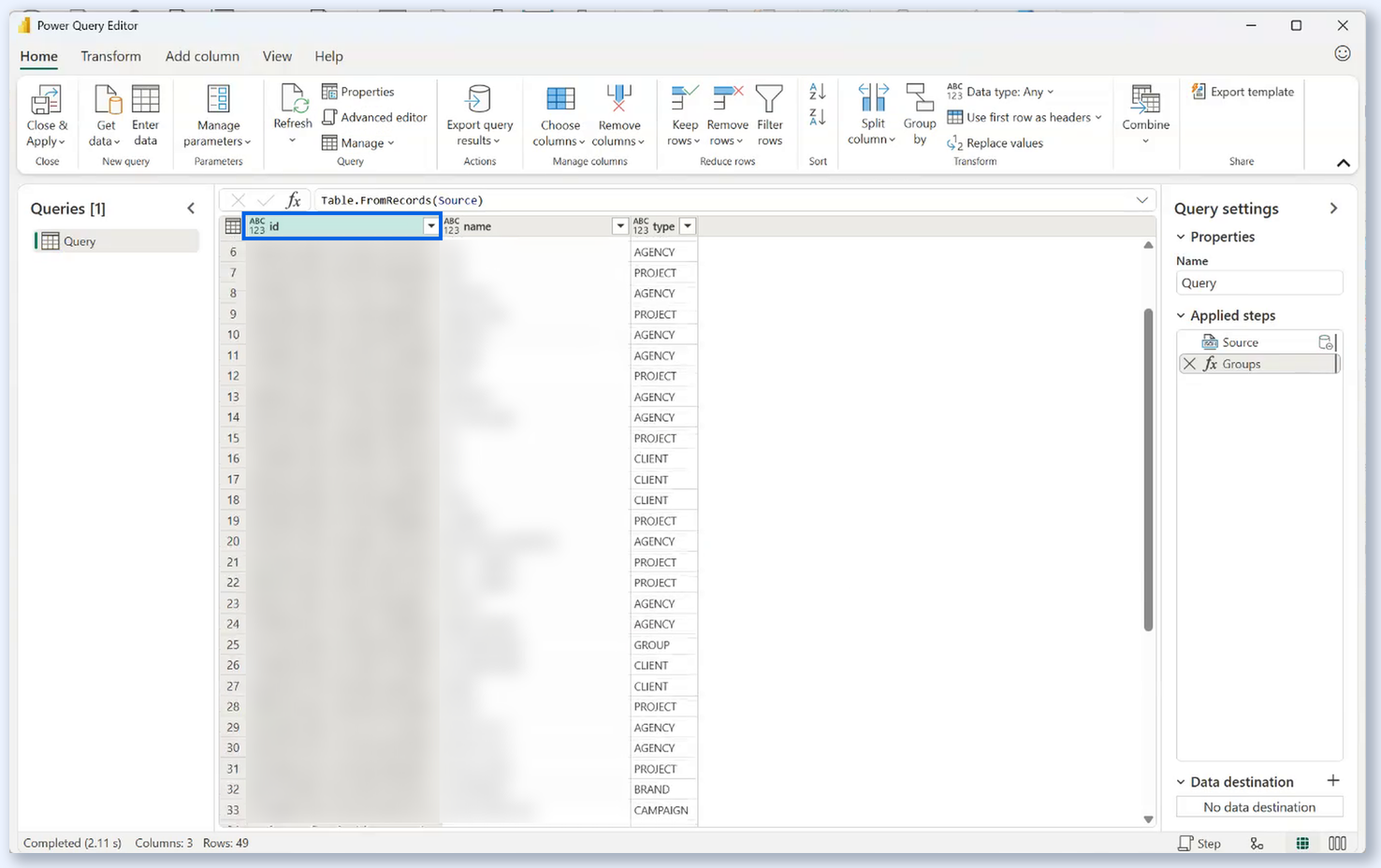Open the id column filter dropdown
This screenshot has width=1381, height=868.
pos(430,226)
